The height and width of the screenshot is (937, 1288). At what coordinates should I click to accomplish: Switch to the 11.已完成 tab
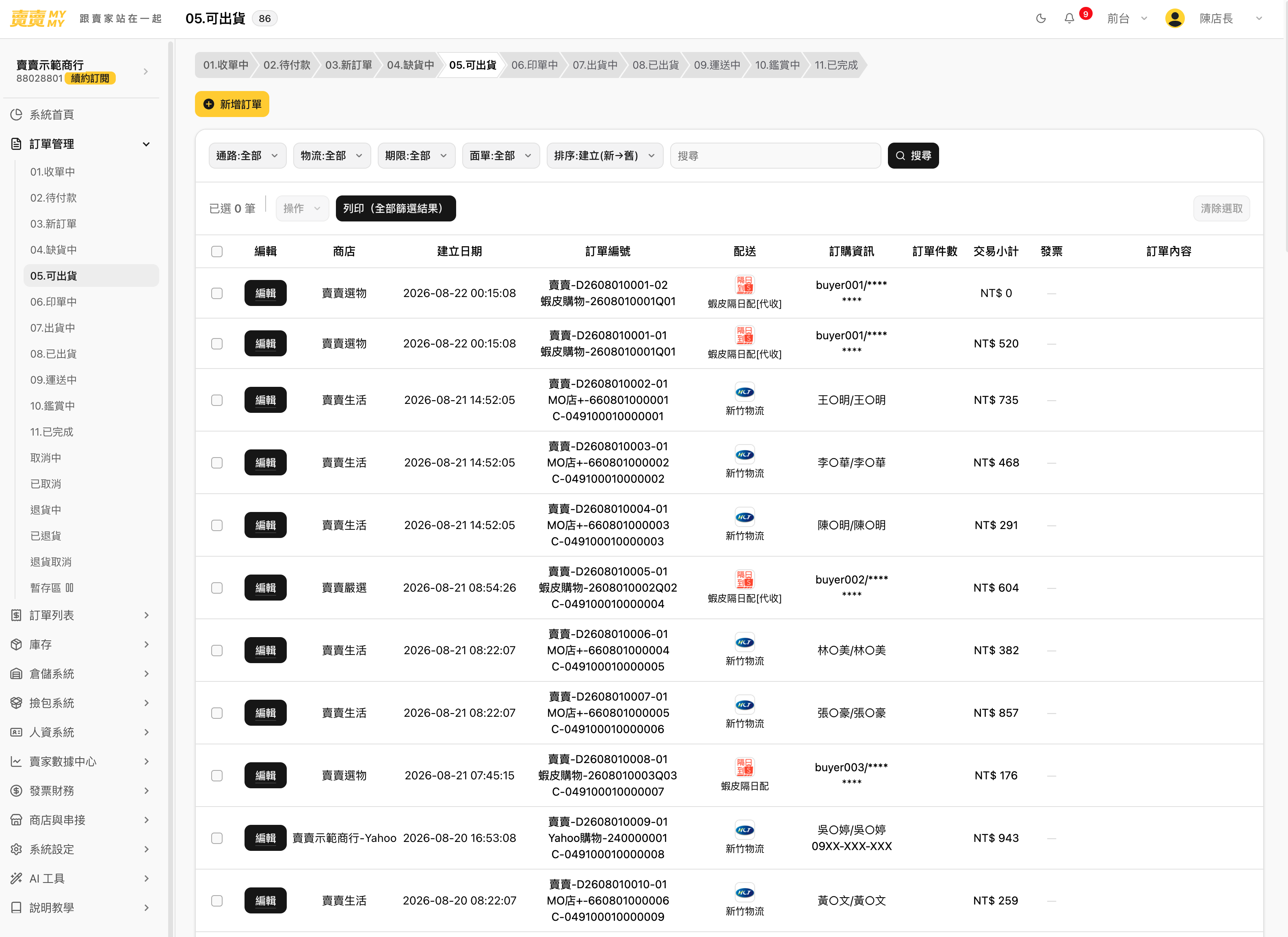point(836,65)
